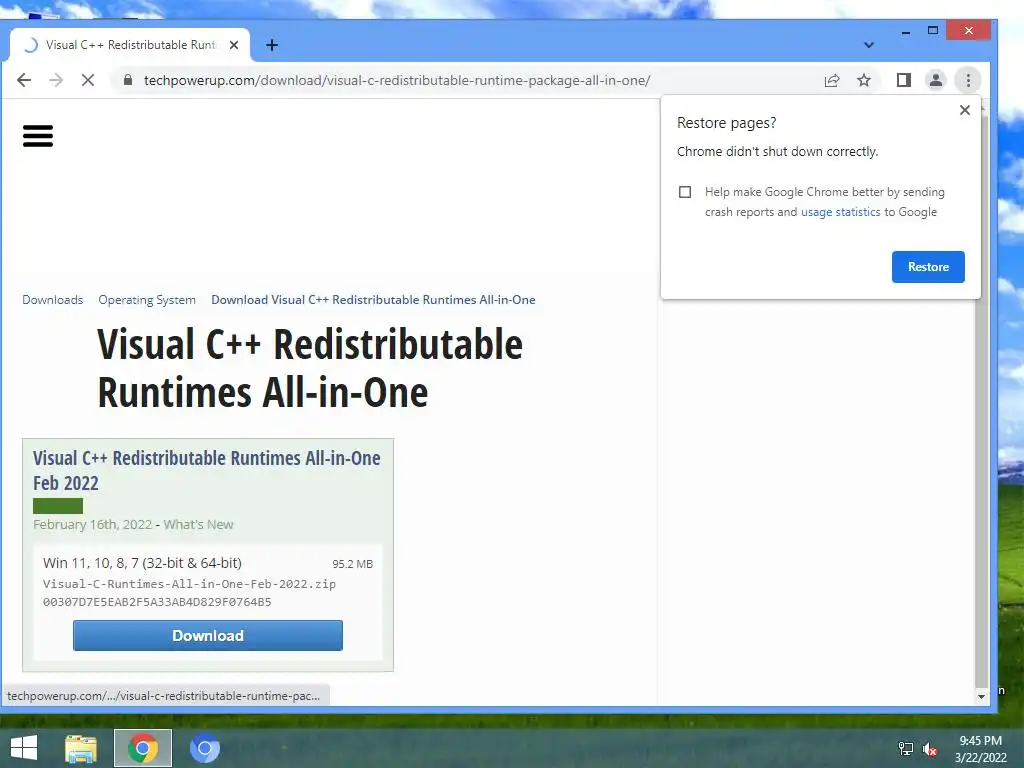
Task: Maximize the Chrome window
Action: pyautogui.click(x=933, y=31)
